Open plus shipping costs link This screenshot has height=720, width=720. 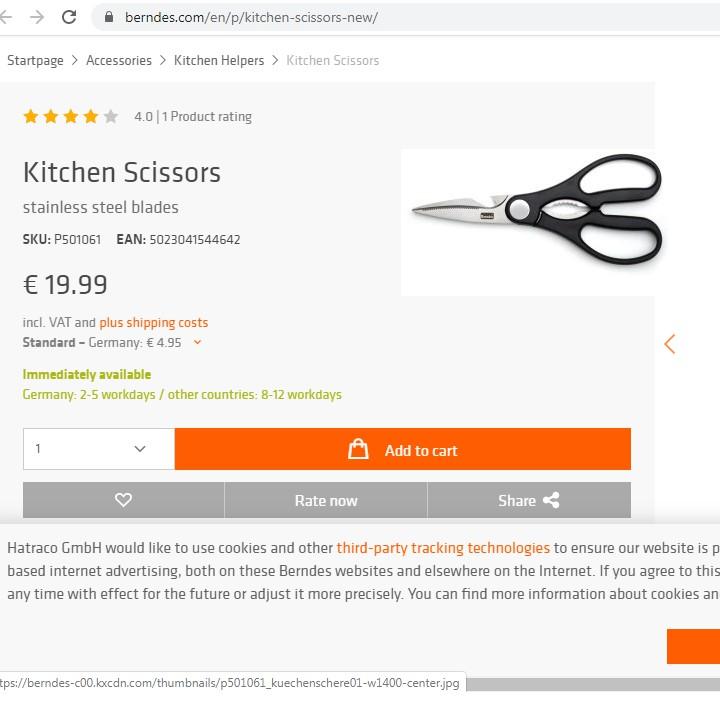pyautogui.click(x=154, y=322)
